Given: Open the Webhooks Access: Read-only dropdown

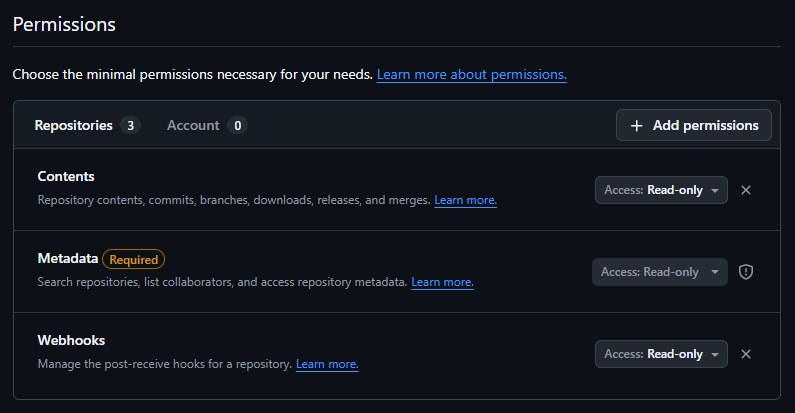Looking at the screenshot, I should tap(661, 354).
